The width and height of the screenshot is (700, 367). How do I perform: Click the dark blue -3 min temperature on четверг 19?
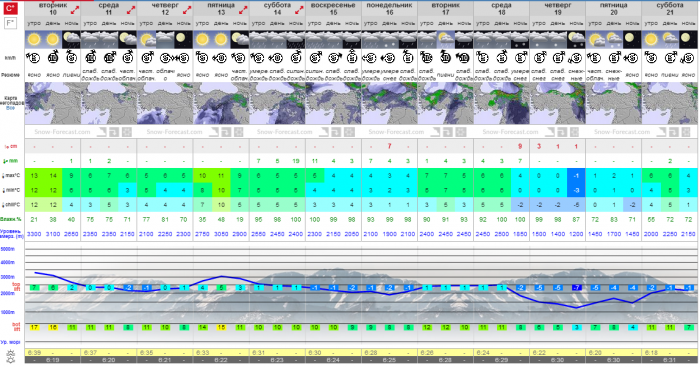(x=576, y=190)
